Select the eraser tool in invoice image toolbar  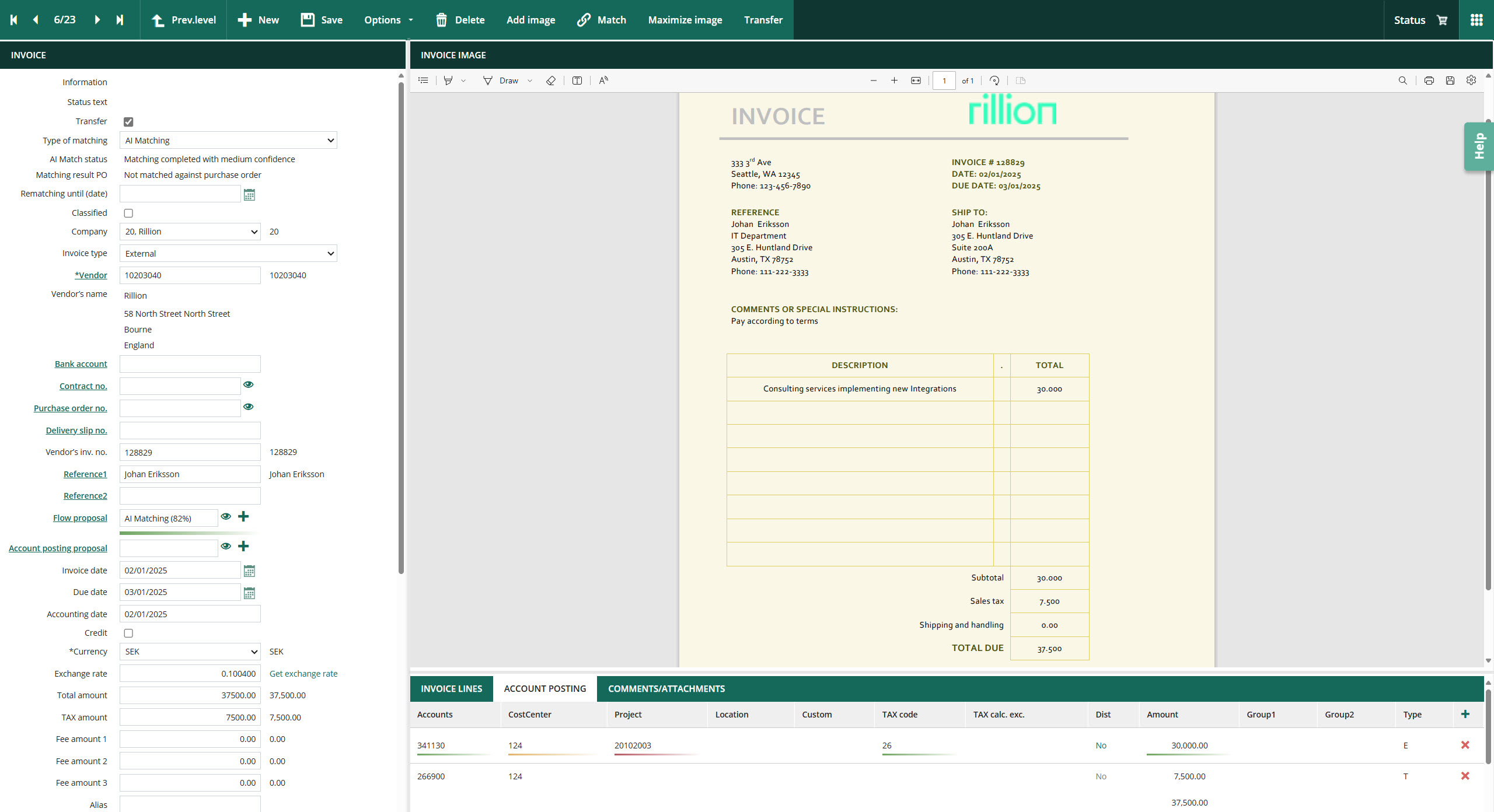(x=550, y=80)
